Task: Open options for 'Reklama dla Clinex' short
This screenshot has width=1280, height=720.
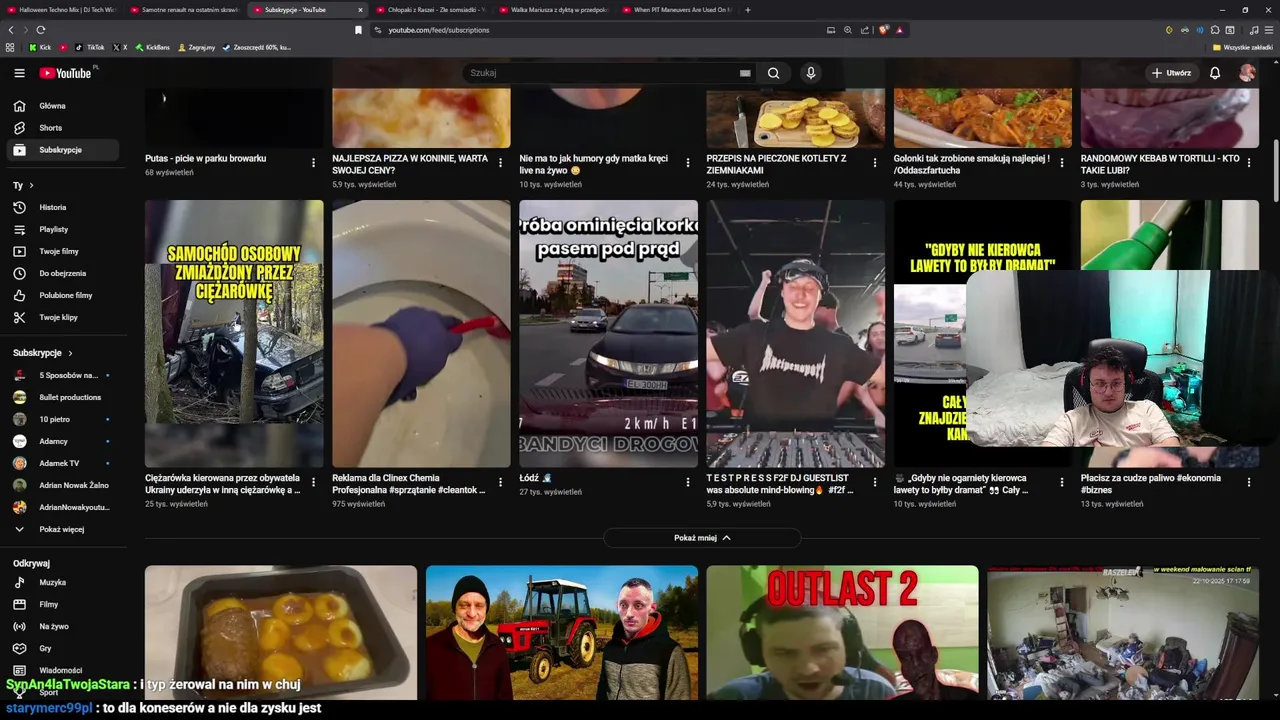Action: [x=500, y=482]
